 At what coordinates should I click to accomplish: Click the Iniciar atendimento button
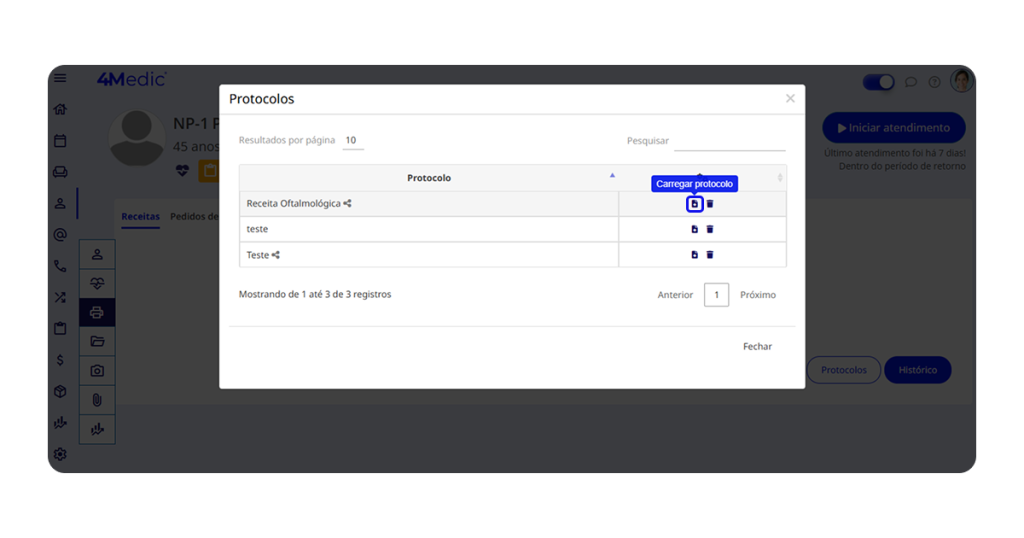click(x=893, y=128)
